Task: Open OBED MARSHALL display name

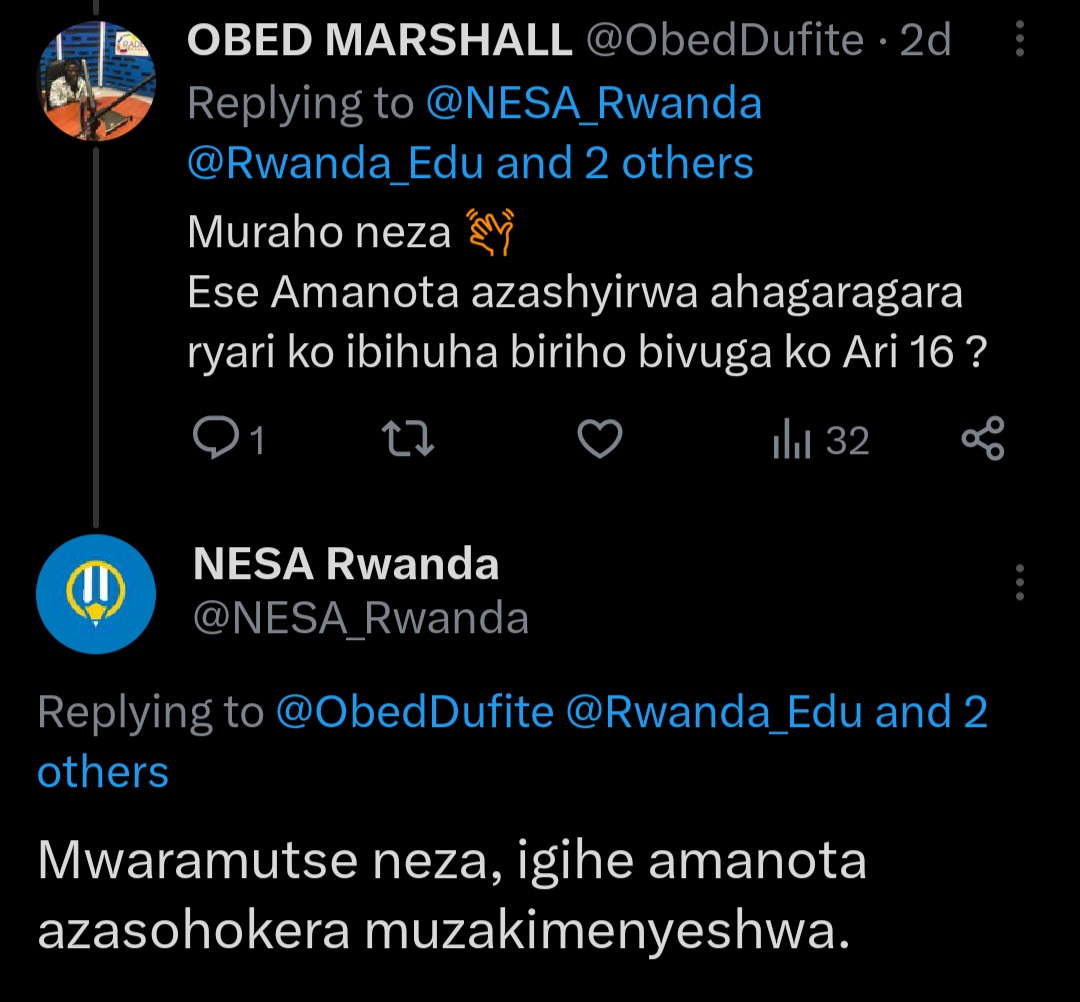Action: click(380, 41)
